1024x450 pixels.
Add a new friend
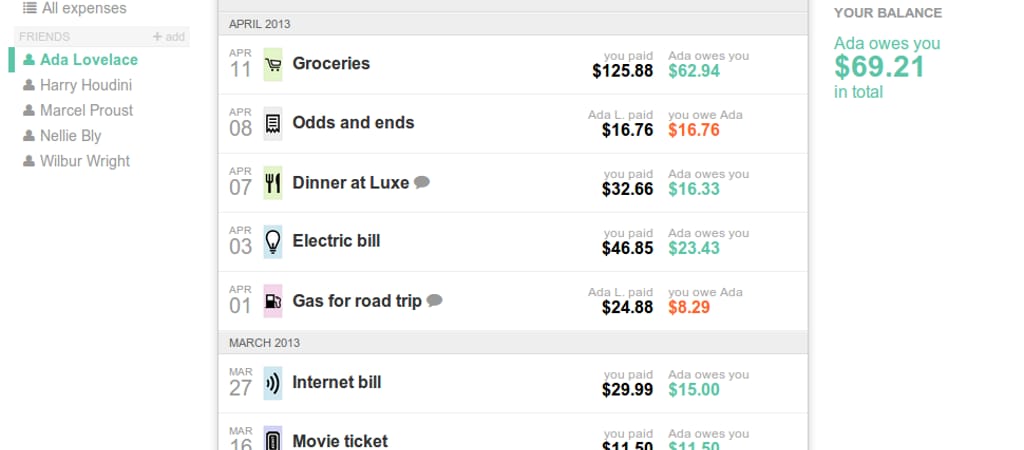pos(168,37)
